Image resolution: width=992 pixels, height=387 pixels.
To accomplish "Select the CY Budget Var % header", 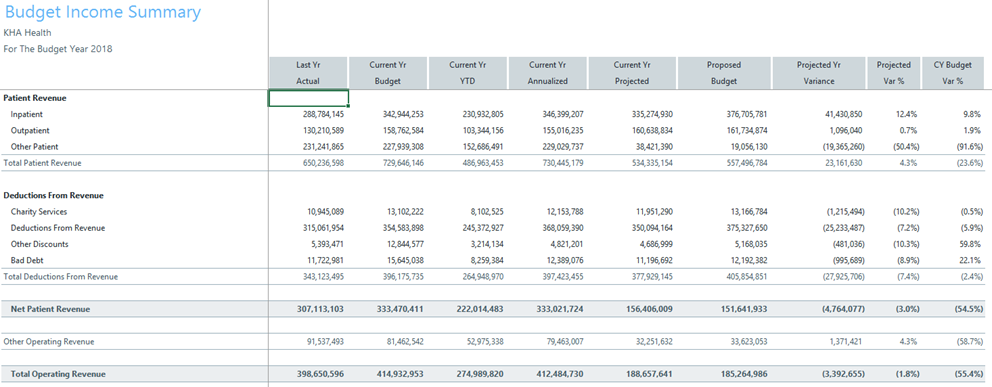I will click(952, 73).
